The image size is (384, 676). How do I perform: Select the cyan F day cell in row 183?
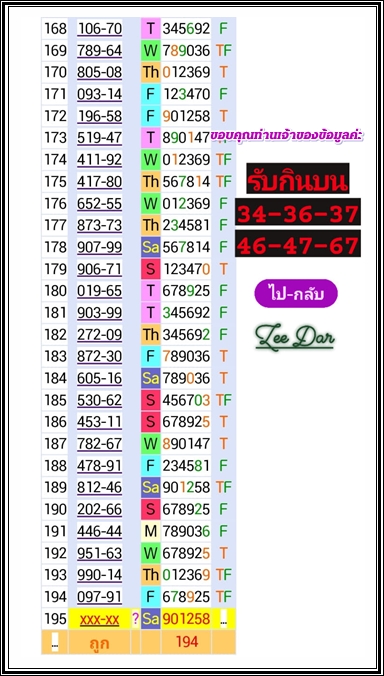(x=150, y=357)
